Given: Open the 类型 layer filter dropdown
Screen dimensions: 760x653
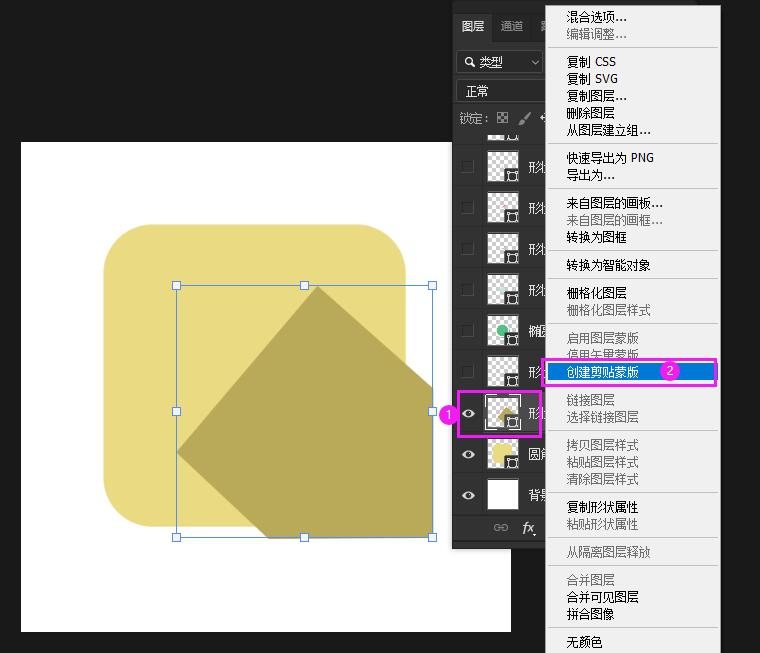Looking at the screenshot, I should pyautogui.click(x=500, y=62).
